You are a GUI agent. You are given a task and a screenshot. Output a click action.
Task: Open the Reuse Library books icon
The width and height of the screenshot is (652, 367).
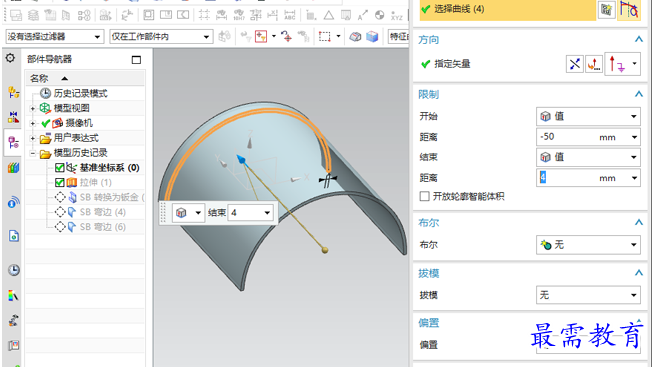[13, 168]
